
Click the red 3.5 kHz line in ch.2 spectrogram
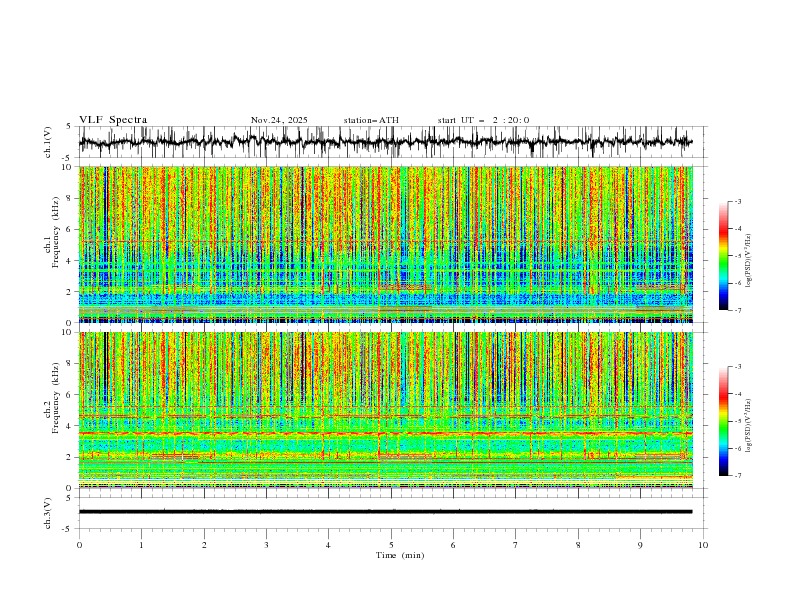pos(385,433)
